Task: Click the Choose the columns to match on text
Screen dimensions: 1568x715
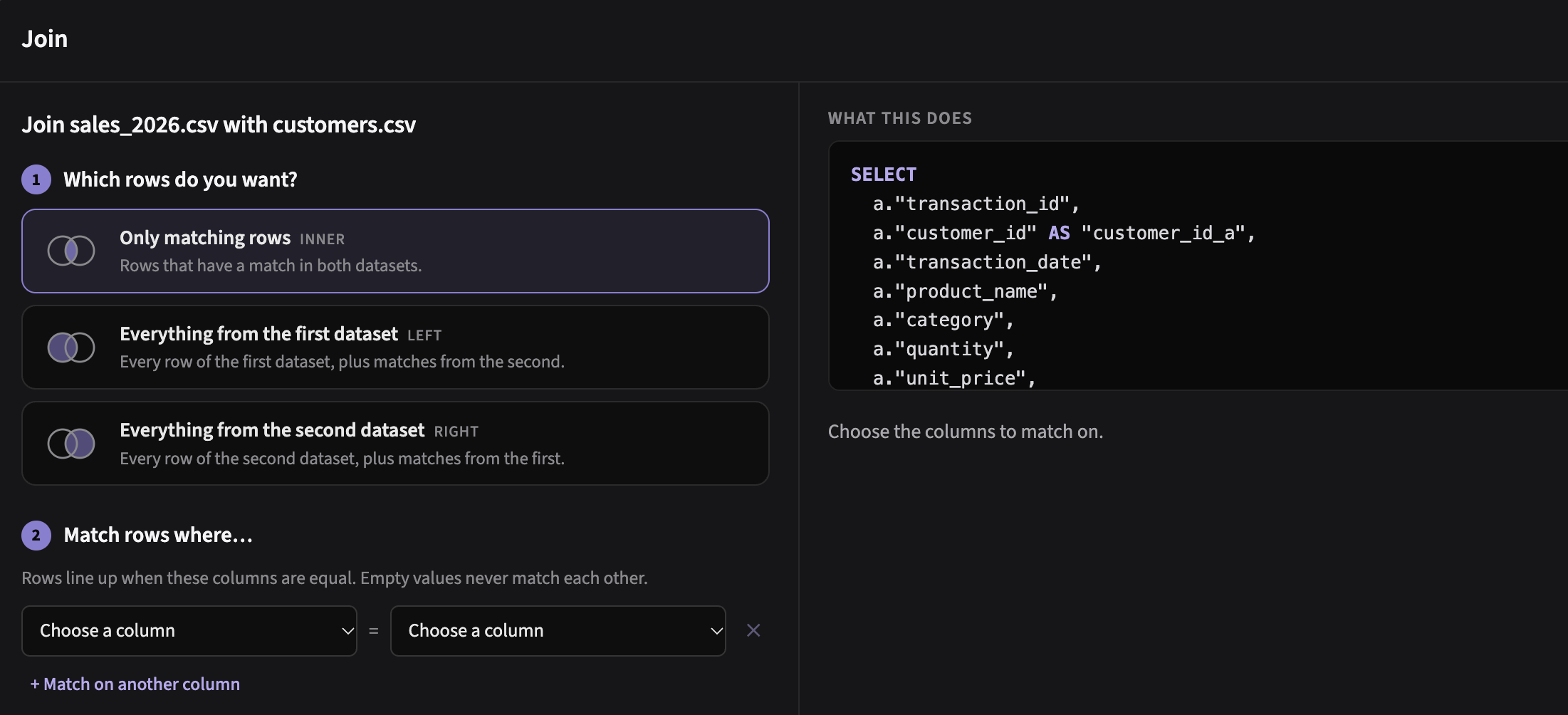Action: (x=966, y=432)
